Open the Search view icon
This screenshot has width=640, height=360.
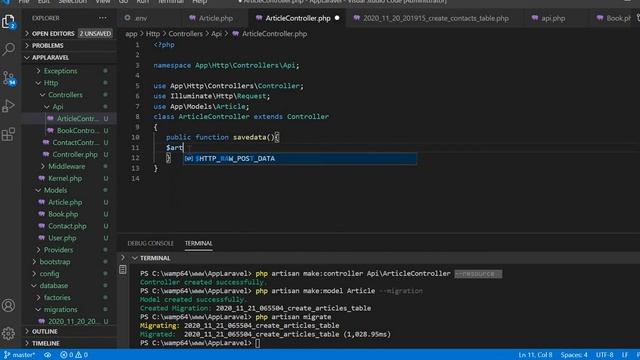pyautogui.click(x=9, y=49)
